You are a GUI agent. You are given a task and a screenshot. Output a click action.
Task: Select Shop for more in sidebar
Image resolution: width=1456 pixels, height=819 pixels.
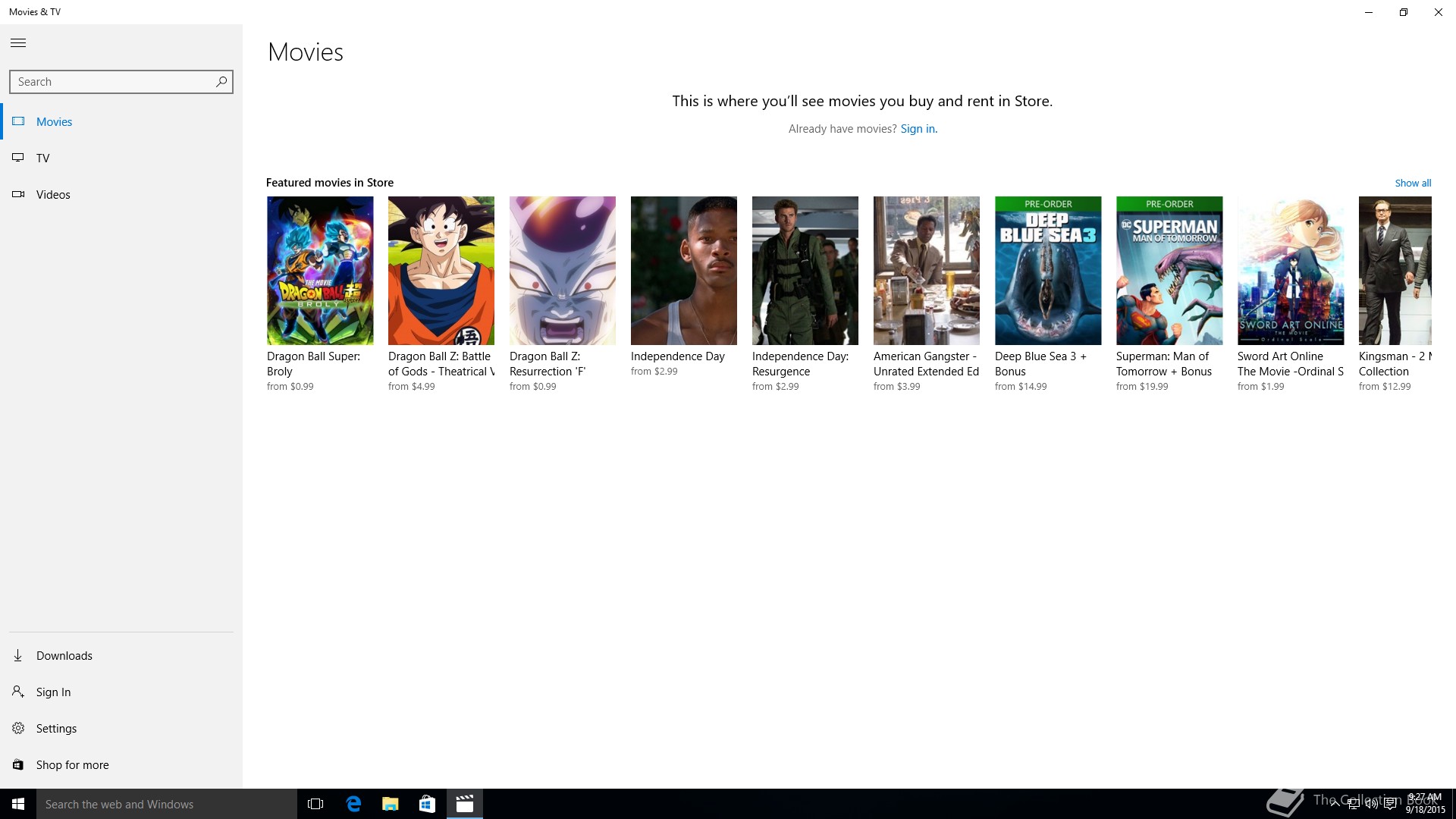(121, 764)
